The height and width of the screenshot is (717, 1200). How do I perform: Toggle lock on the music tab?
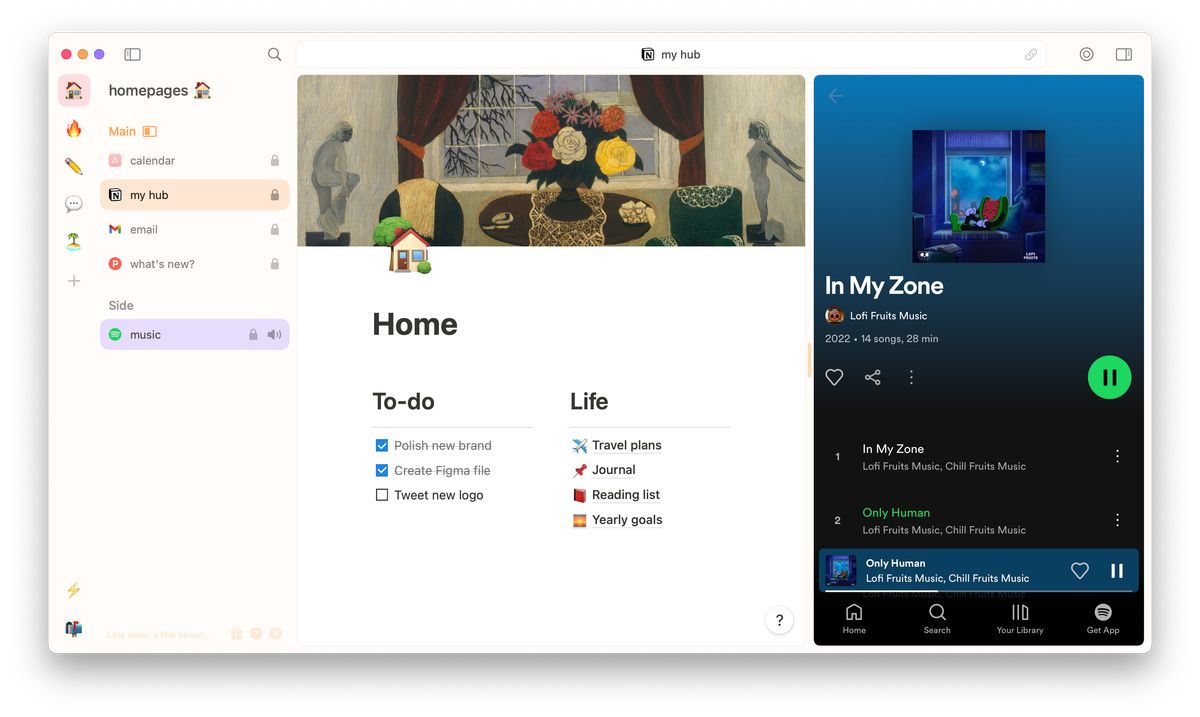click(254, 335)
